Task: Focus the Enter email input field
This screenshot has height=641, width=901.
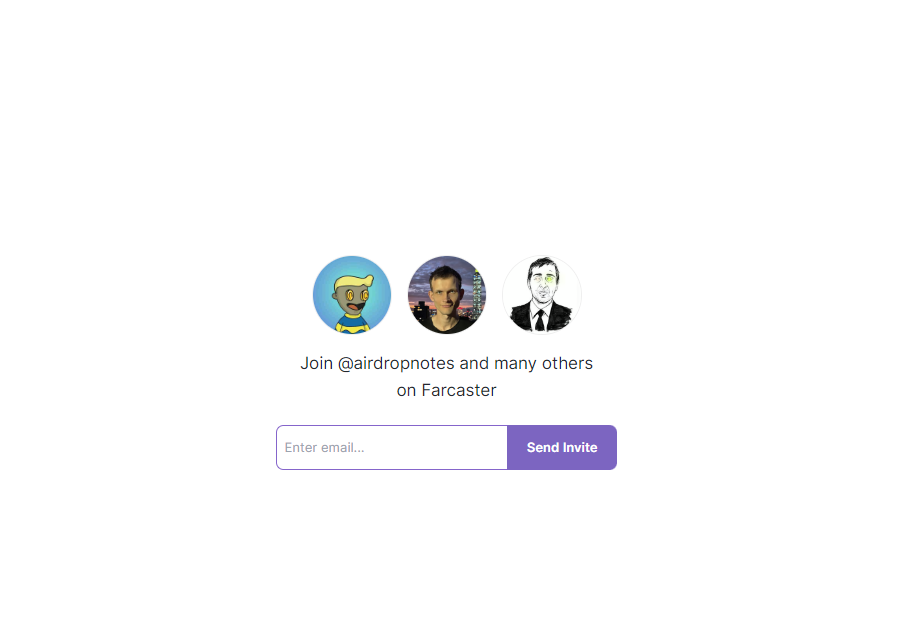Action: point(392,447)
